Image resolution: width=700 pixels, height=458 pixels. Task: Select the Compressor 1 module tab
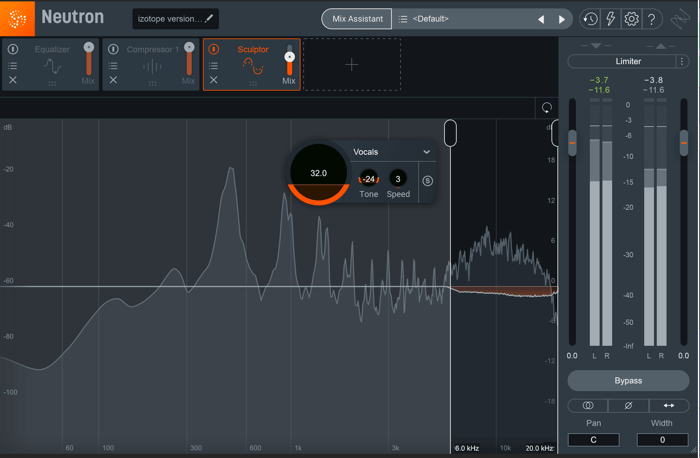(151, 65)
